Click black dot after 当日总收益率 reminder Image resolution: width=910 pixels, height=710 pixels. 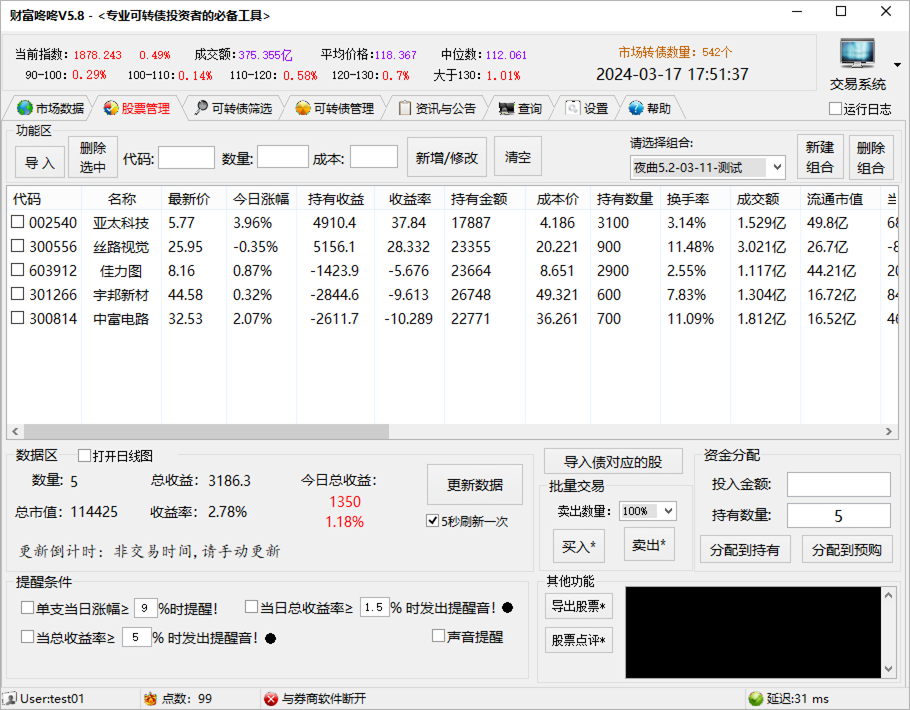point(507,608)
